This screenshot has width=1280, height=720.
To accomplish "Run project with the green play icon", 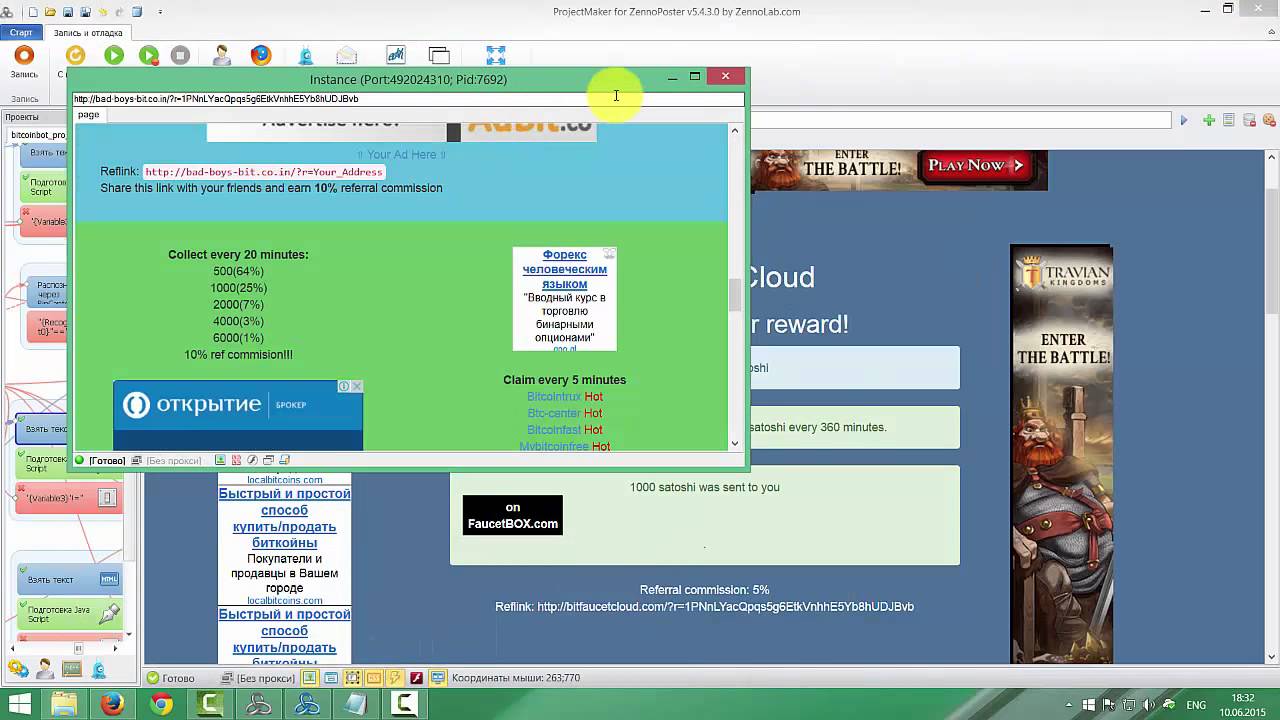I will pyautogui.click(x=114, y=56).
